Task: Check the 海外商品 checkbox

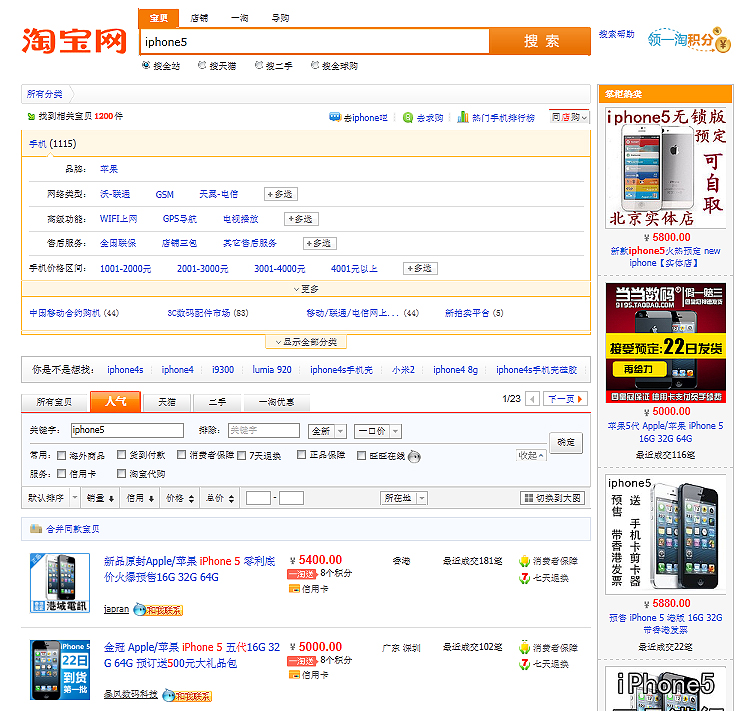Action: coord(61,455)
